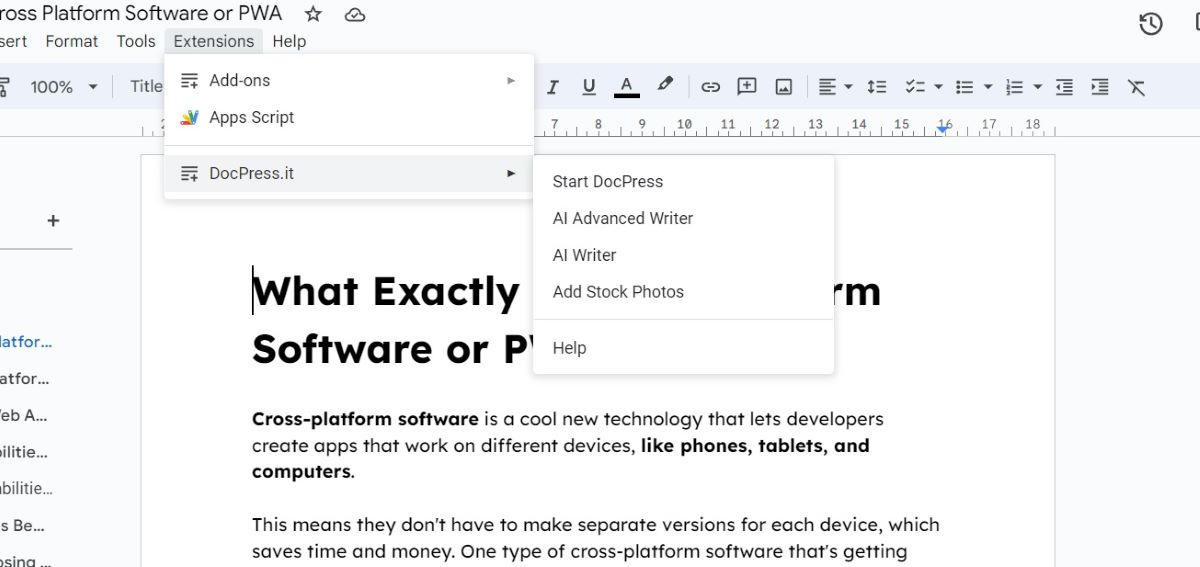Toggle italic formatting
The image size is (1200, 567).
pos(552,87)
